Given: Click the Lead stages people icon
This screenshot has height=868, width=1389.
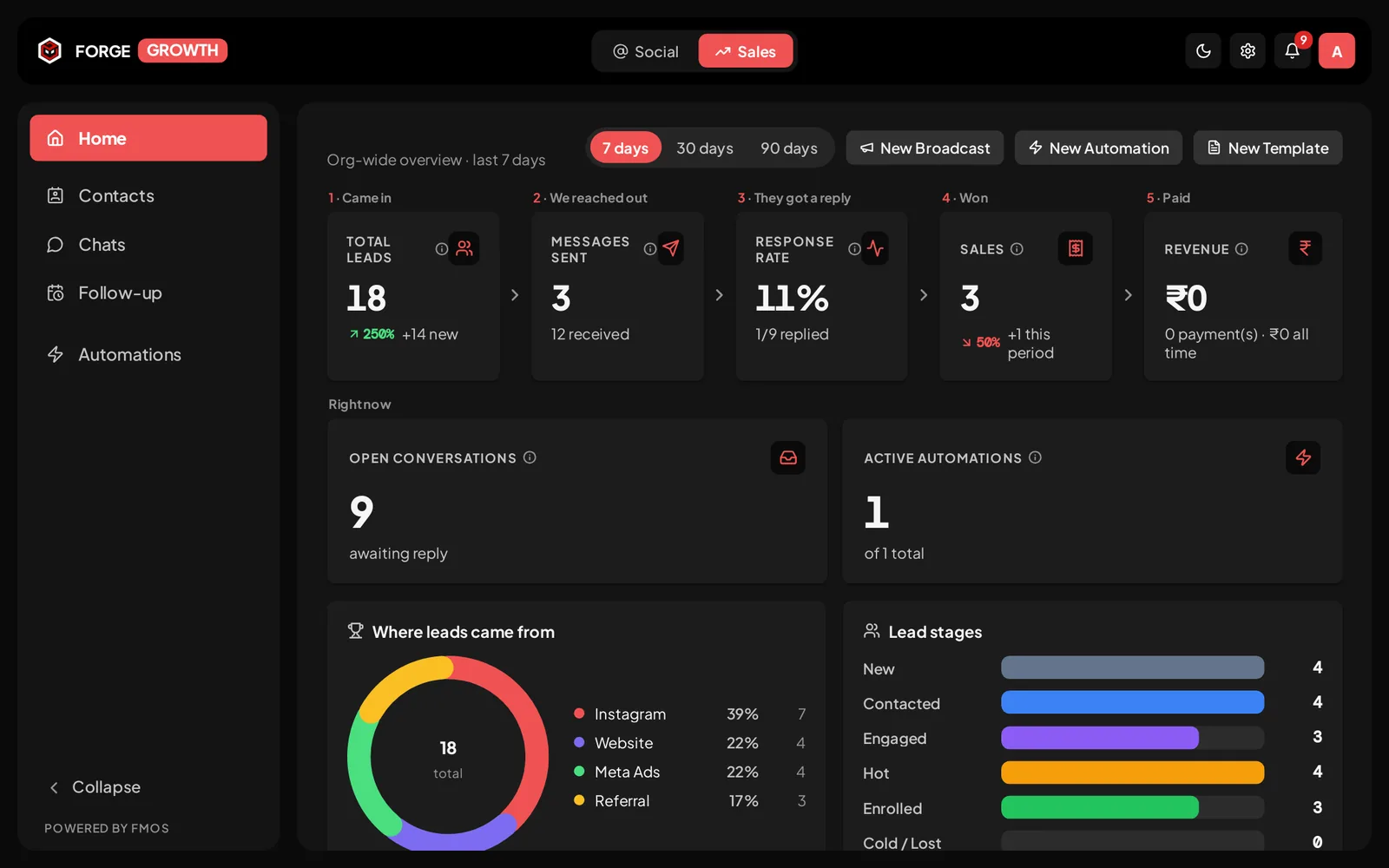Looking at the screenshot, I should pyautogui.click(x=872, y=631).
